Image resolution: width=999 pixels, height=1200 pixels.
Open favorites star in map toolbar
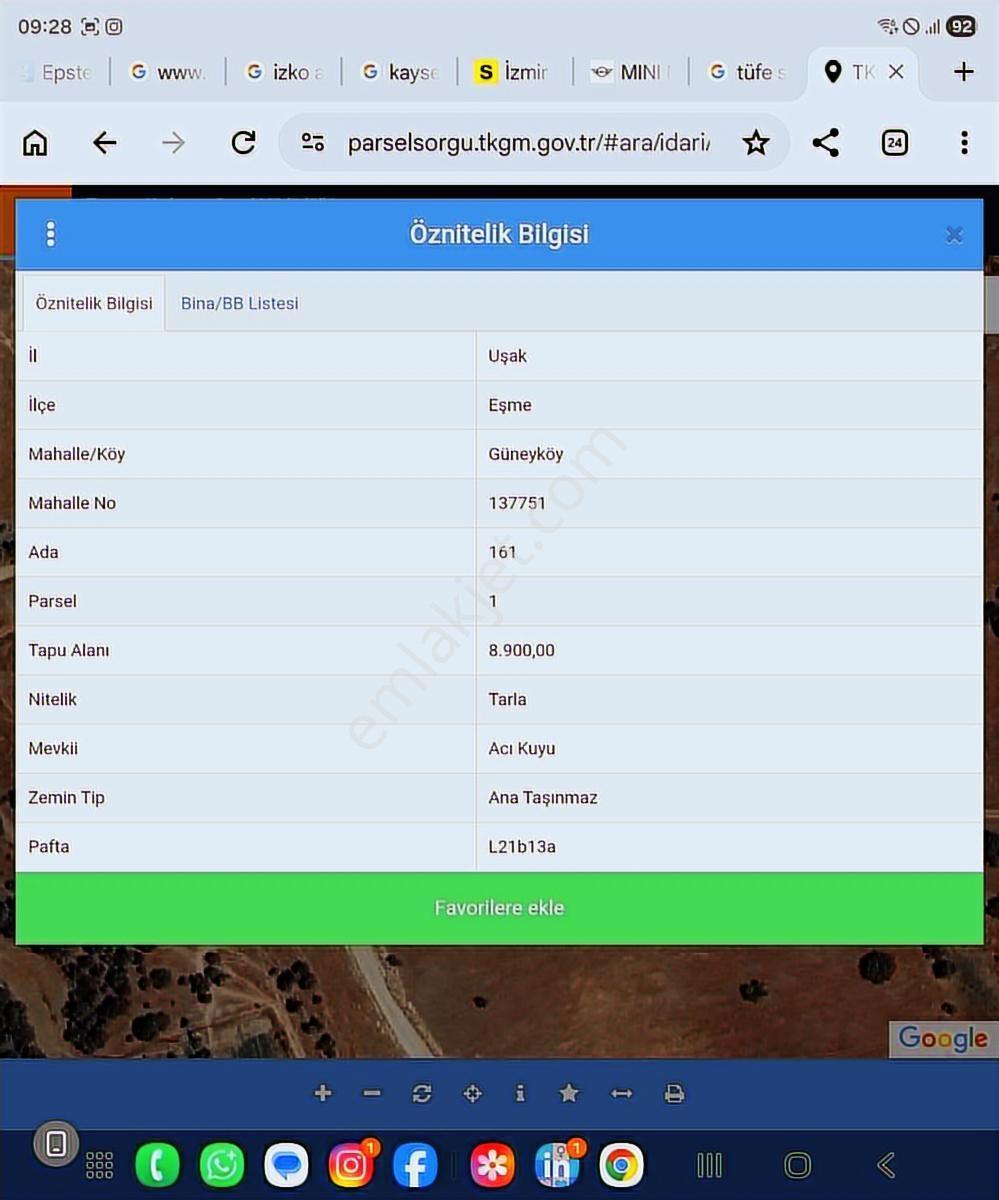(569, 1093)
